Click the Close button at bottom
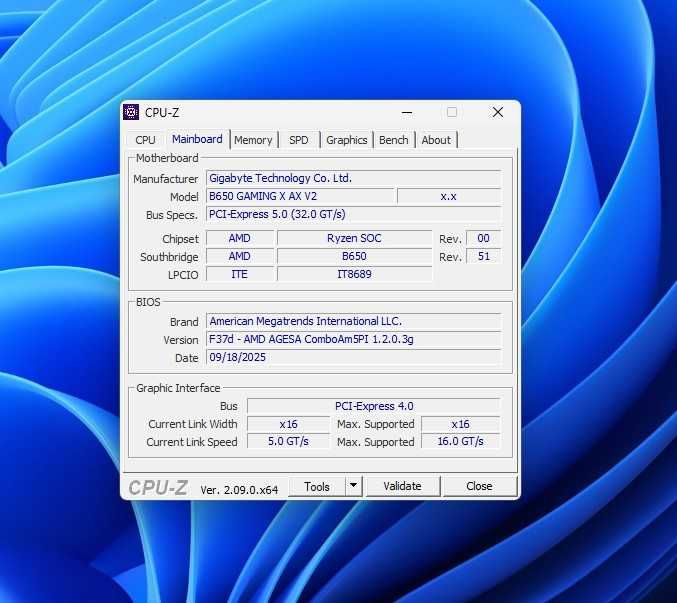Image resolution: width=677 pixels, height=603 pixels. [x=479, y=486]
